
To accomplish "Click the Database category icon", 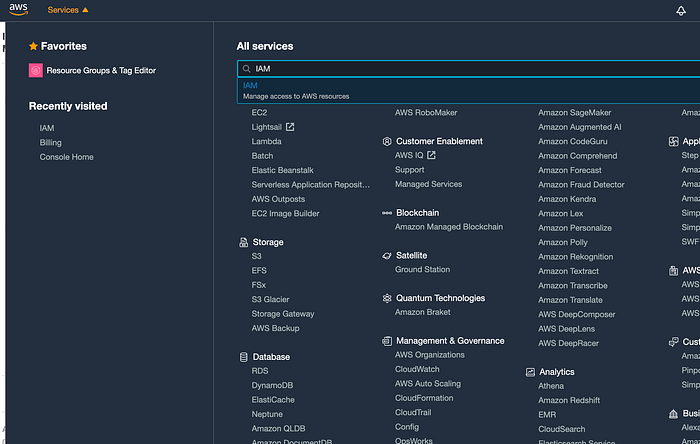I will pos(243,357).
